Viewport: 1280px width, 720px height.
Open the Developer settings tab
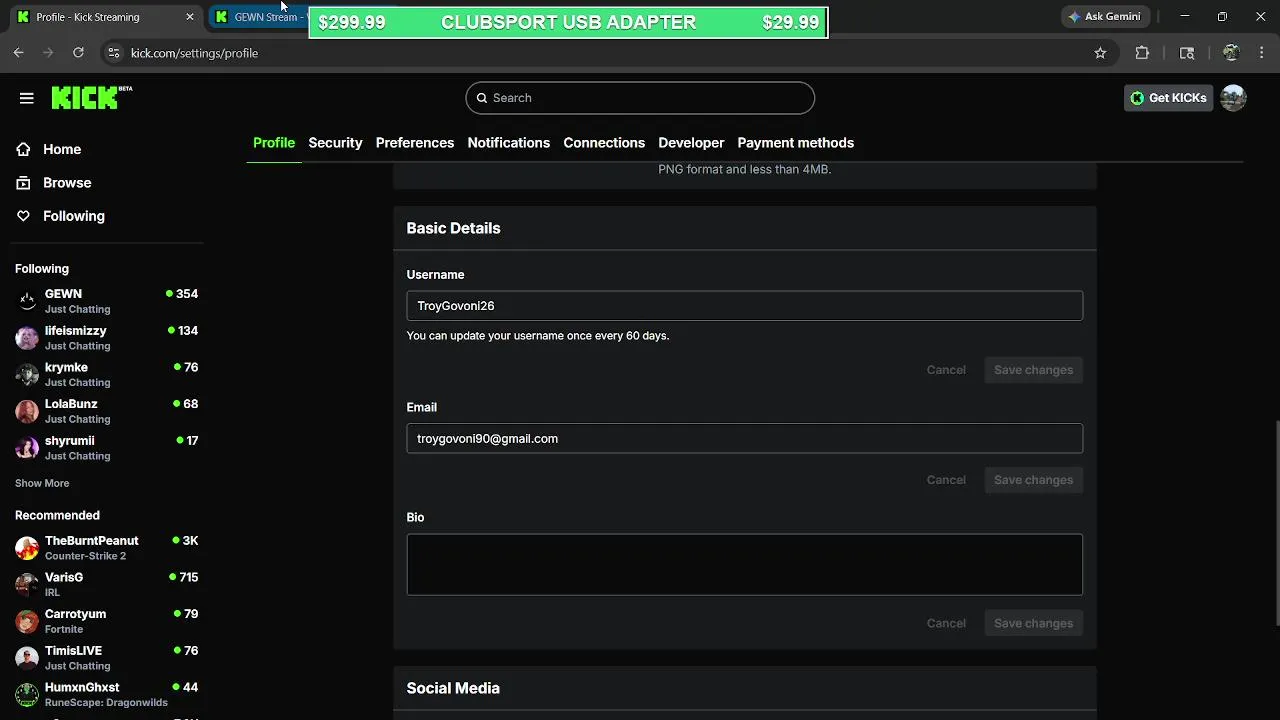(691, 143)
